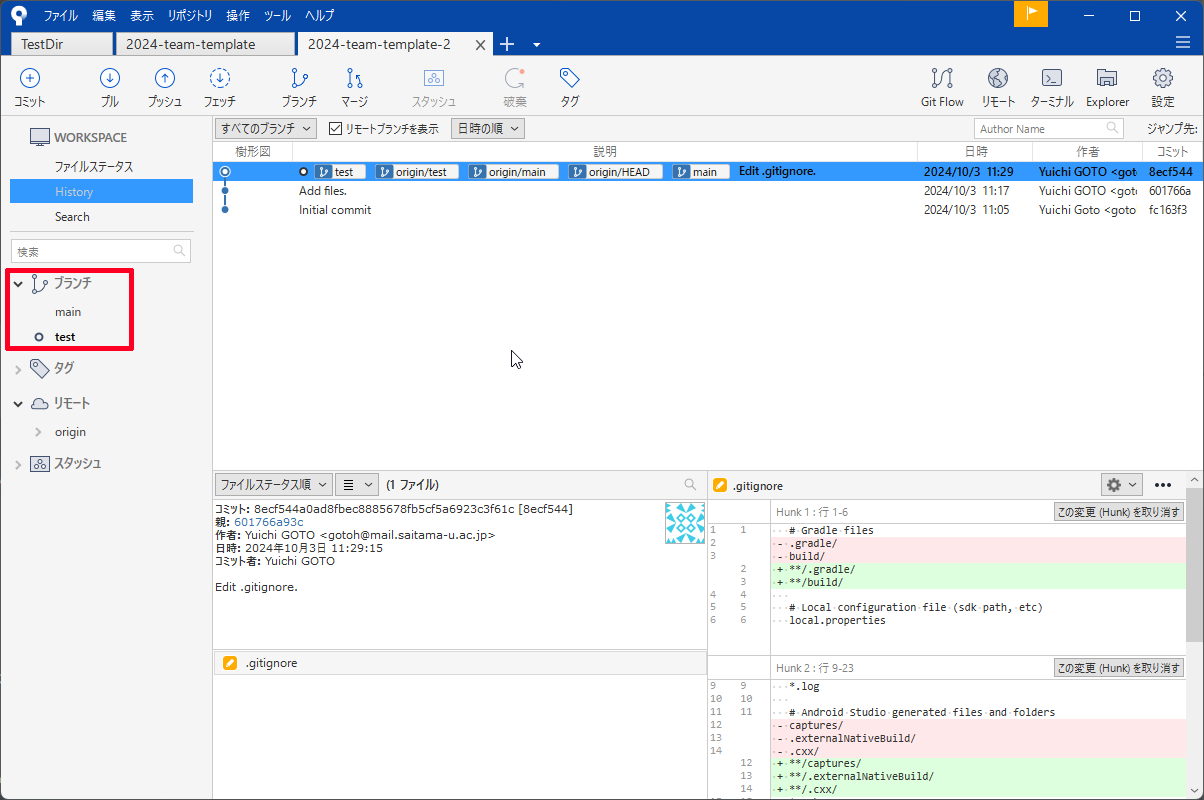Open the 表示 menu
1204x800 pixels.
pyautogui.click(x=142, y=15)
